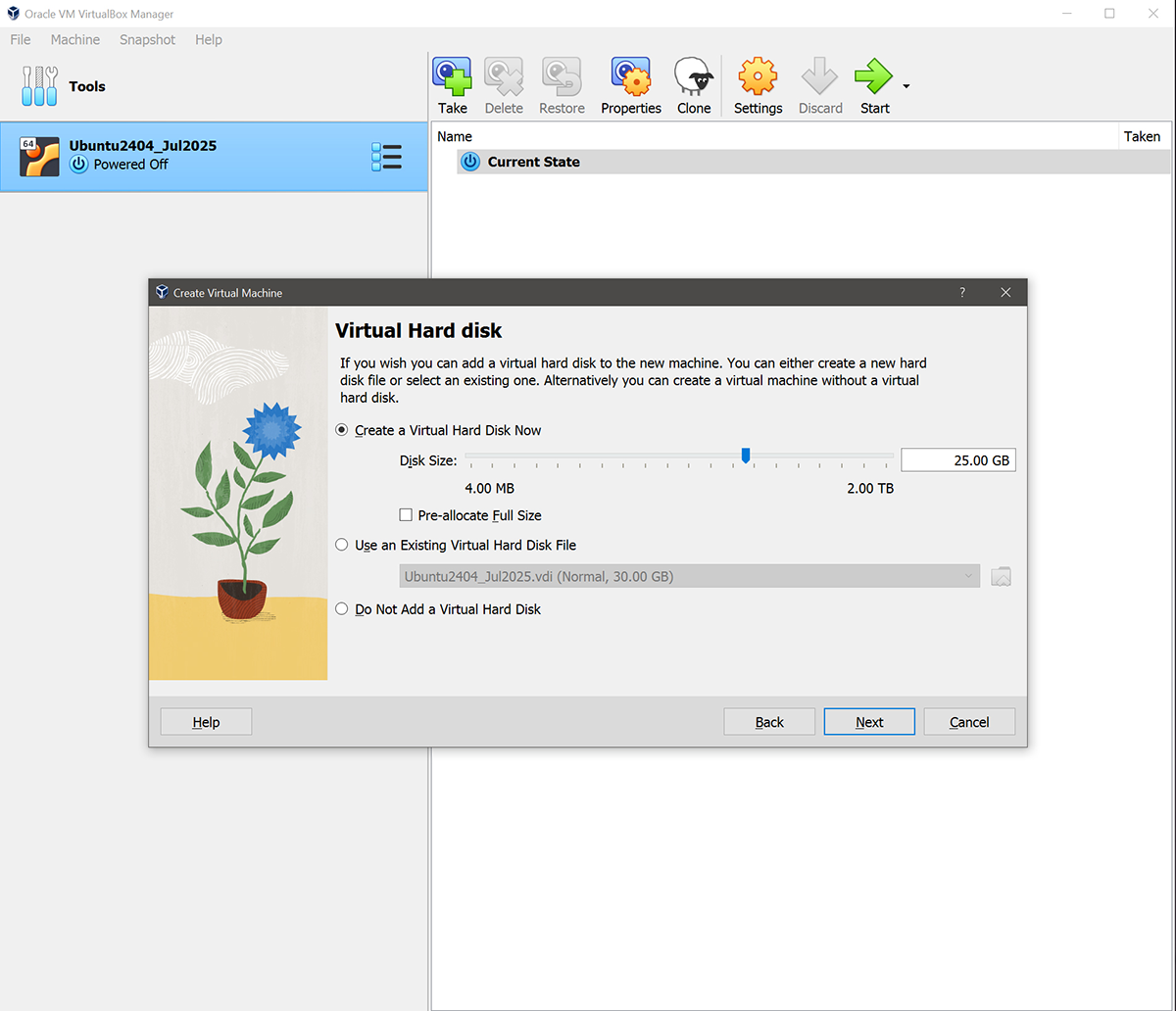
Task: Click the Delete snapshot icon
Action: 504,76
